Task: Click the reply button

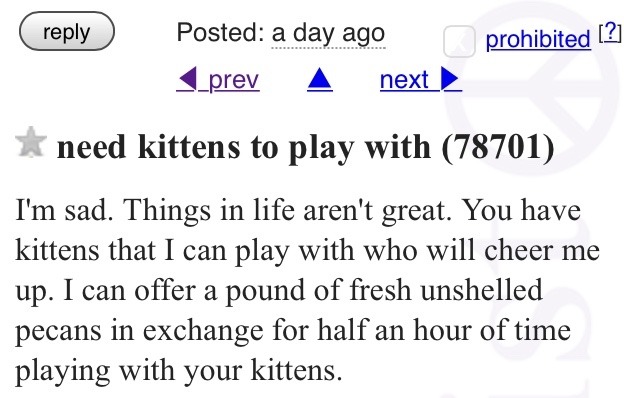Action: [x=67, y=31]
